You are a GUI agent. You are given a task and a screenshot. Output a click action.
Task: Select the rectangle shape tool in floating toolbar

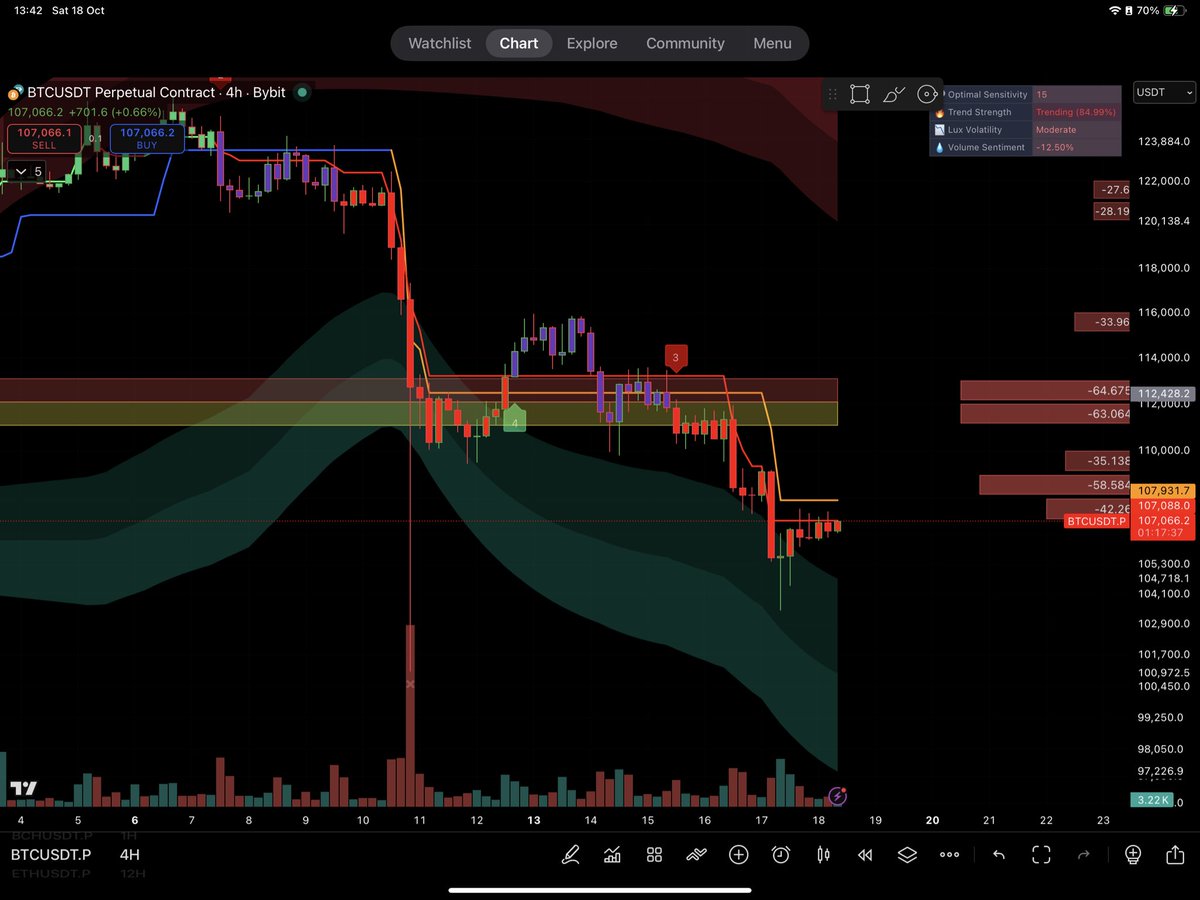(x=859, y=95)
